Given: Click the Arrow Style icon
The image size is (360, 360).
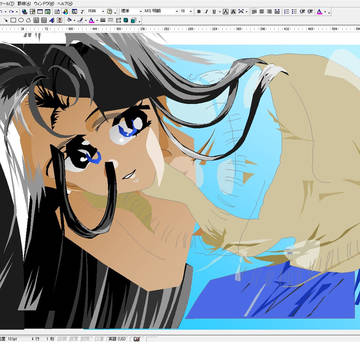Looking at the screenshot, I should coord(118,20).
